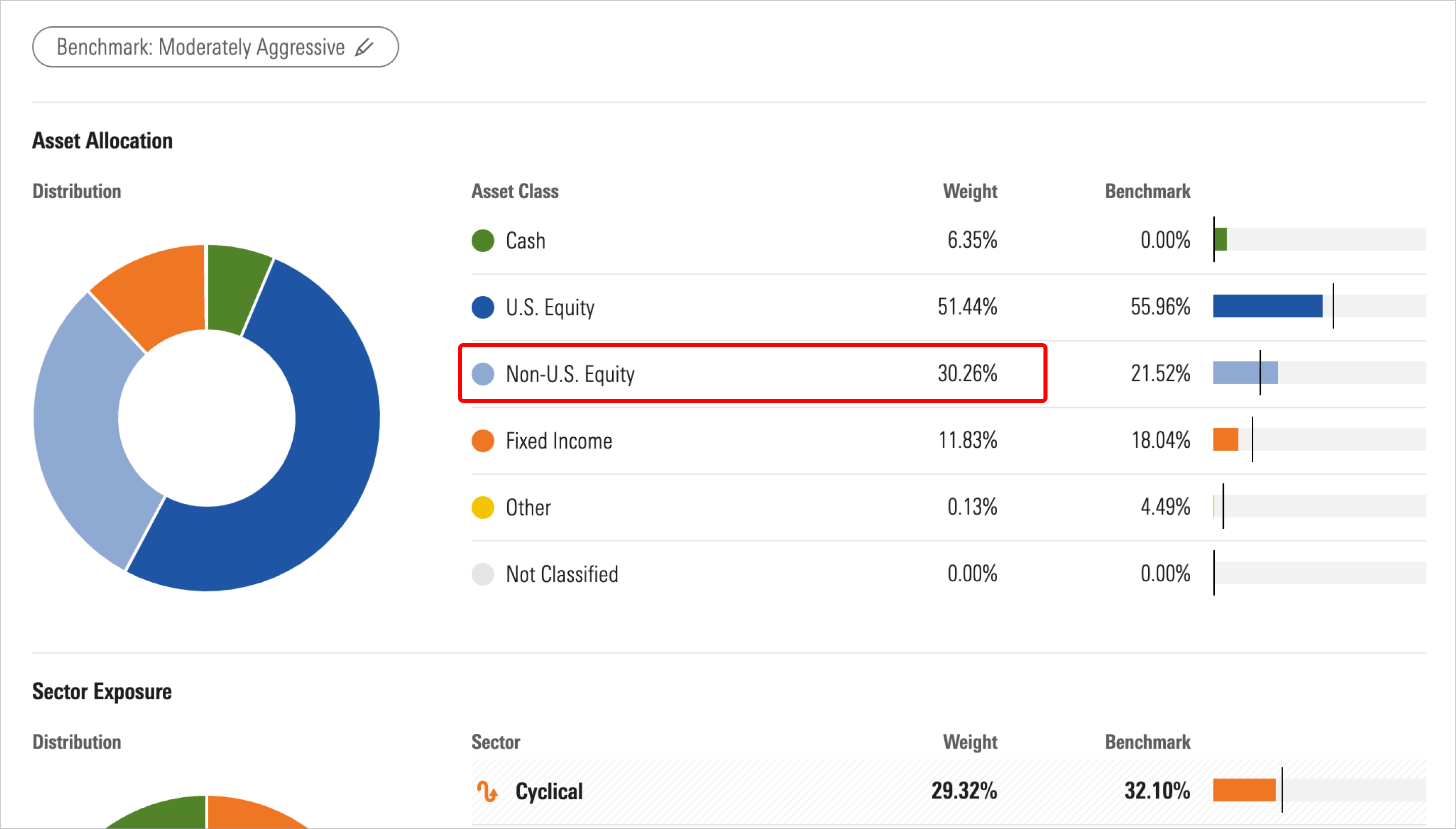
Task: Click the Fixed Income weight 11.83%
Action: tap(968, 440)
